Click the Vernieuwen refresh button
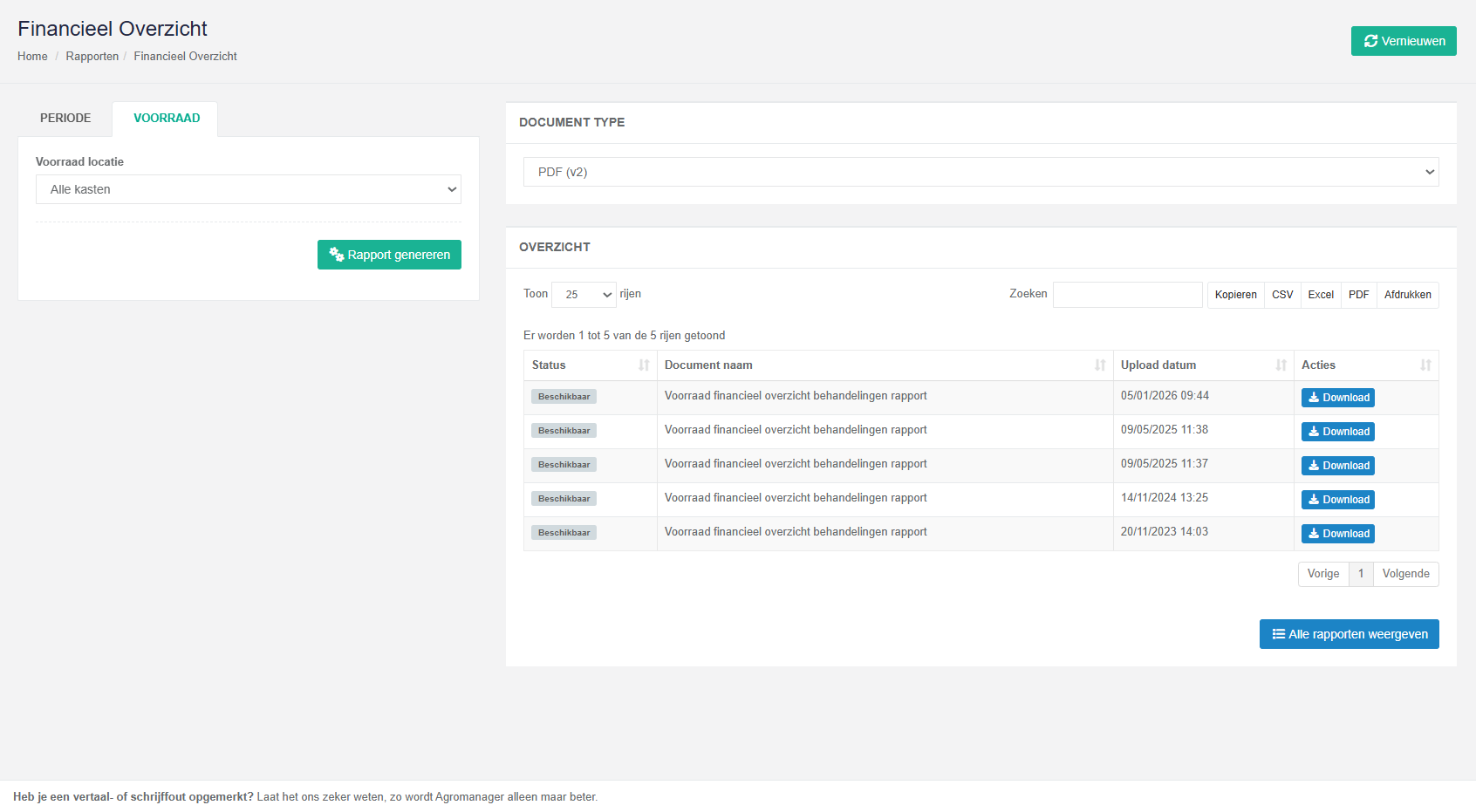This screenshot has height=812, width=1476. (x=1404, y=41)
